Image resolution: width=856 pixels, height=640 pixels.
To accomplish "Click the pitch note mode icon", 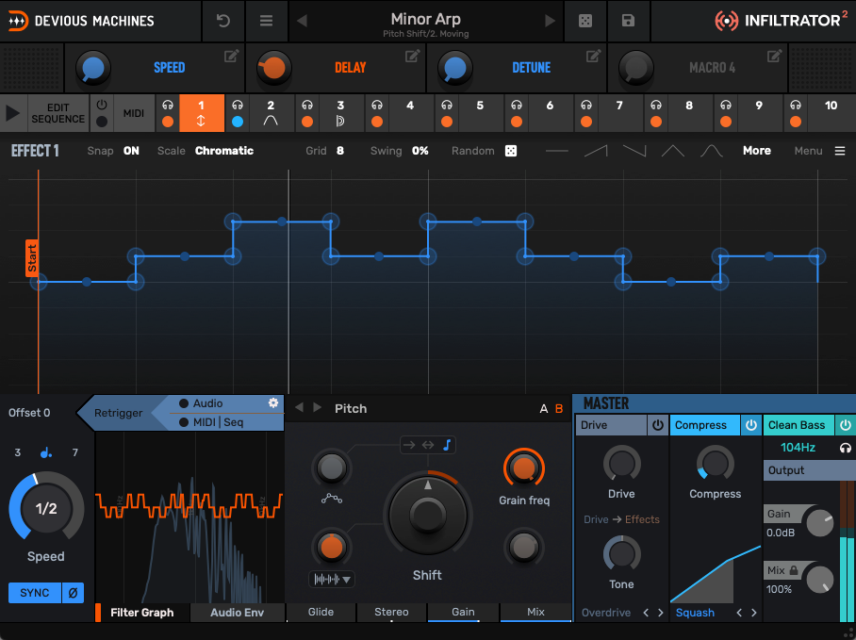I will (447, 445).
